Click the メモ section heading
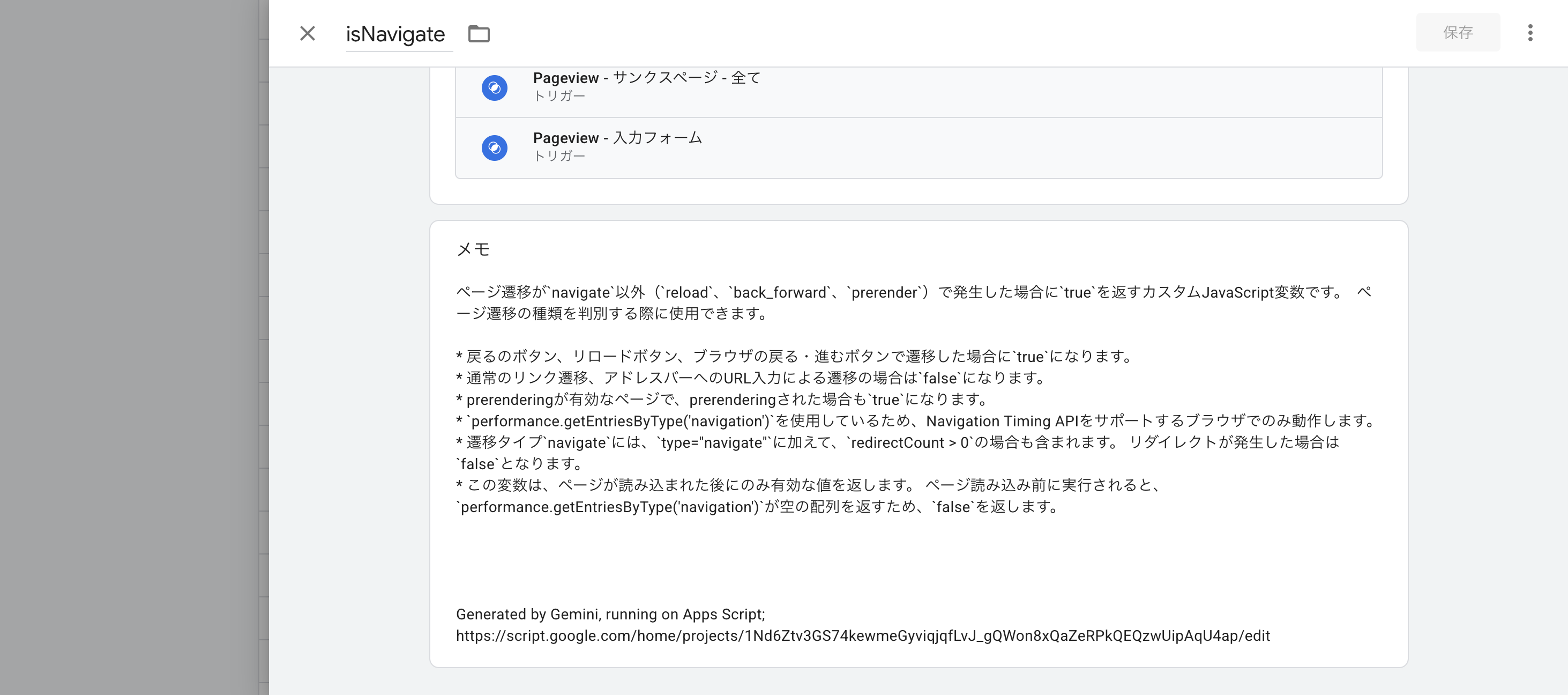 coord(473,249)
